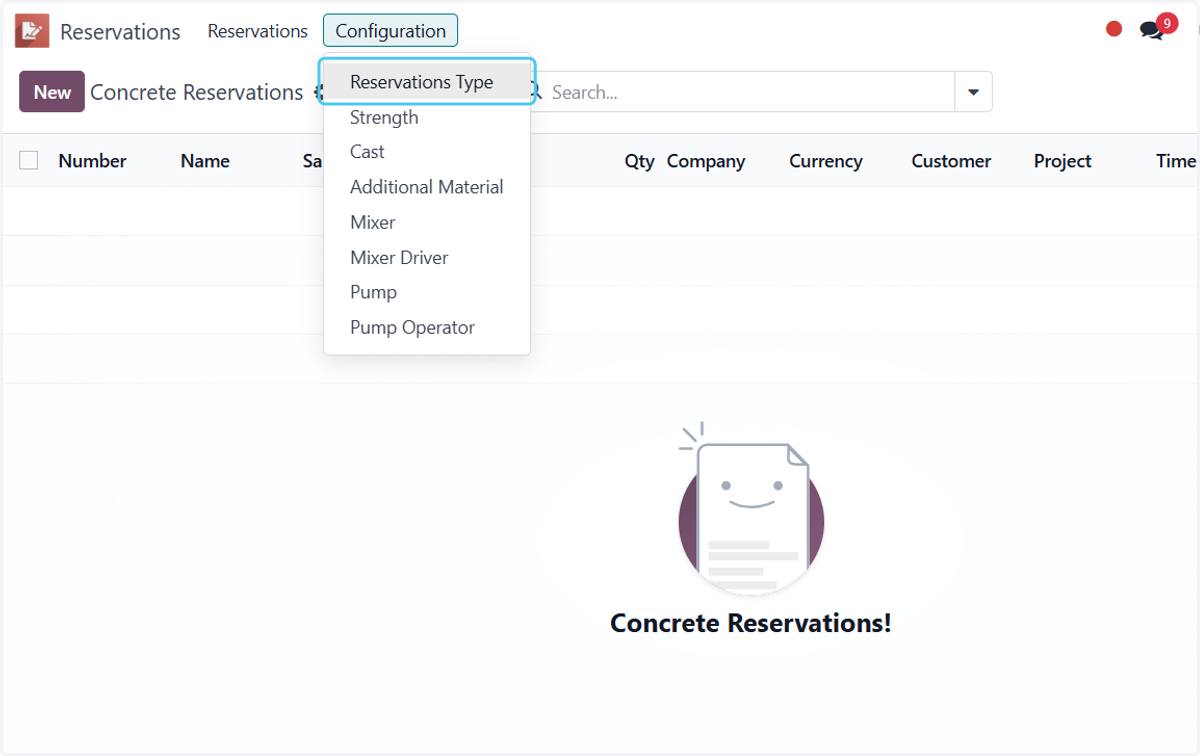Click the red status indicator dot
Screen dimensions: 1200x756
tap(1114, 29)
